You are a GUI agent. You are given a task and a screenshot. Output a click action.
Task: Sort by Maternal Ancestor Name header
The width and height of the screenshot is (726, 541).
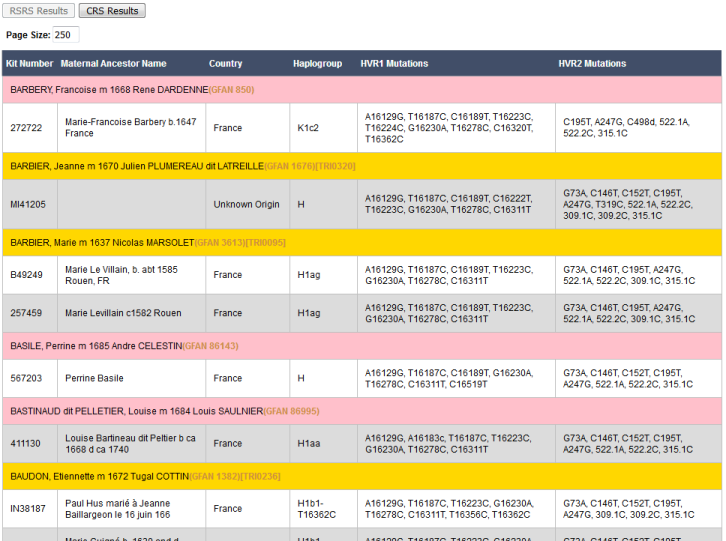[113, 63]
